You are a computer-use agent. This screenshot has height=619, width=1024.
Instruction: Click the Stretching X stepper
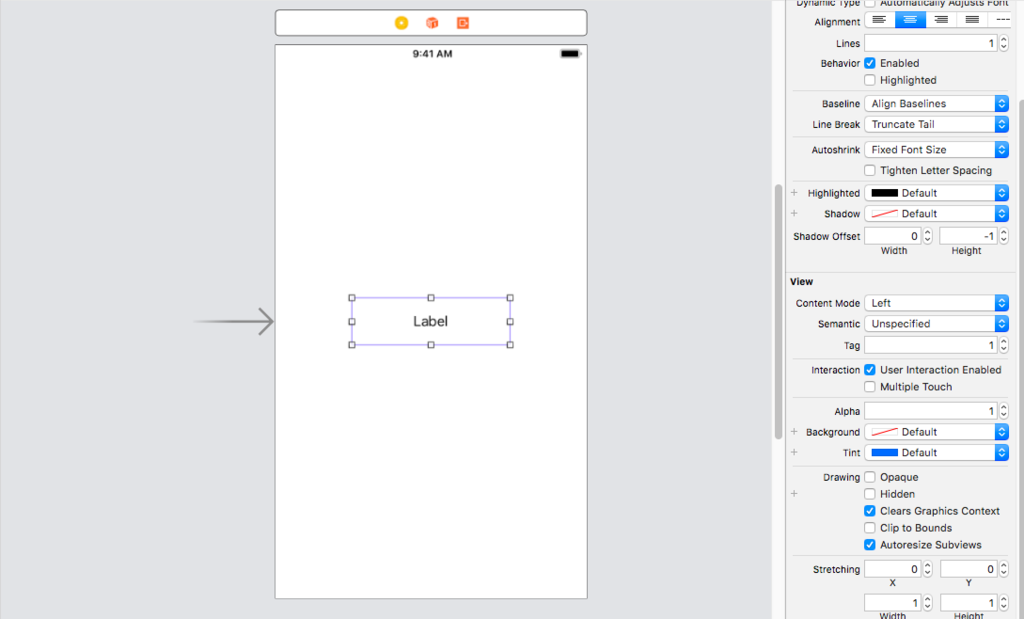927,569
